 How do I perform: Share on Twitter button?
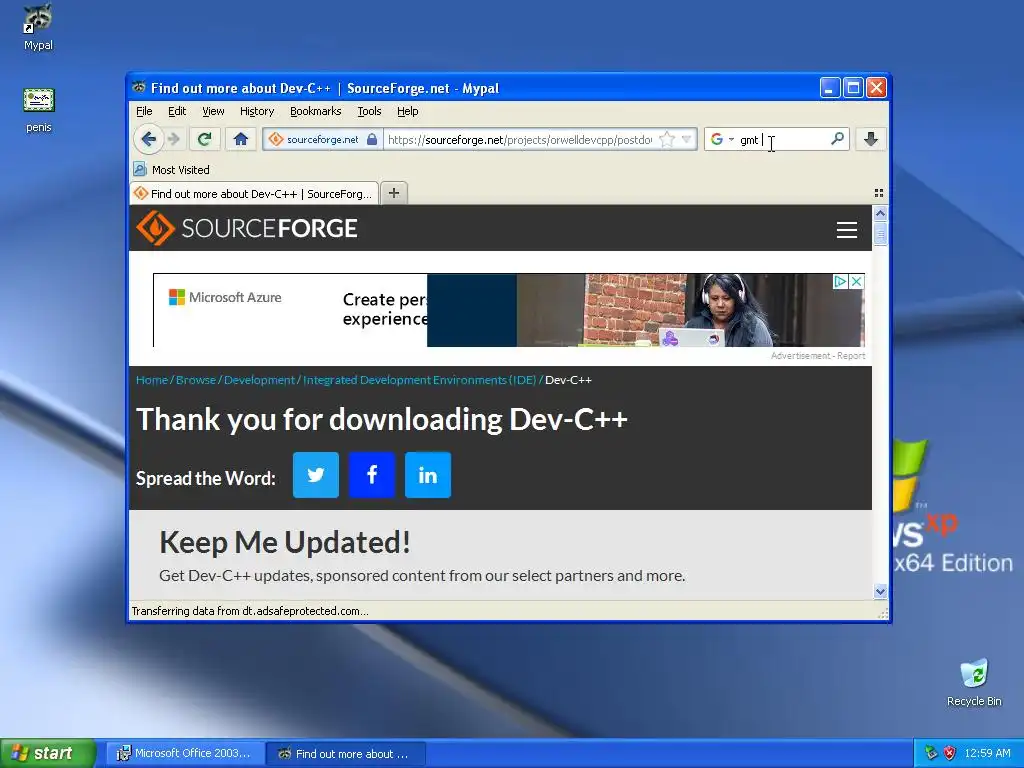tap(315, 475)
